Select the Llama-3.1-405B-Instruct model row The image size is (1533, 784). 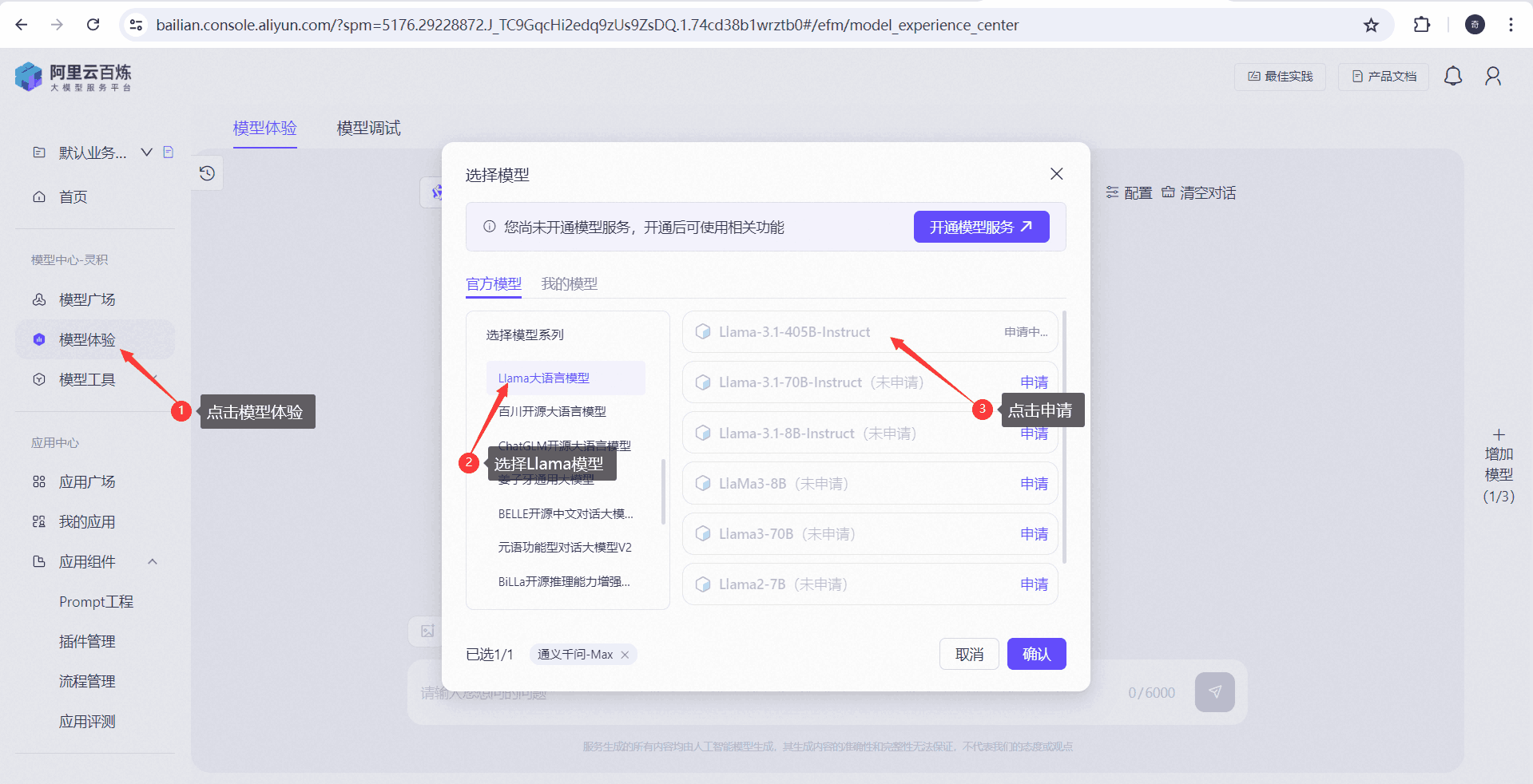(x=870, y=331)
